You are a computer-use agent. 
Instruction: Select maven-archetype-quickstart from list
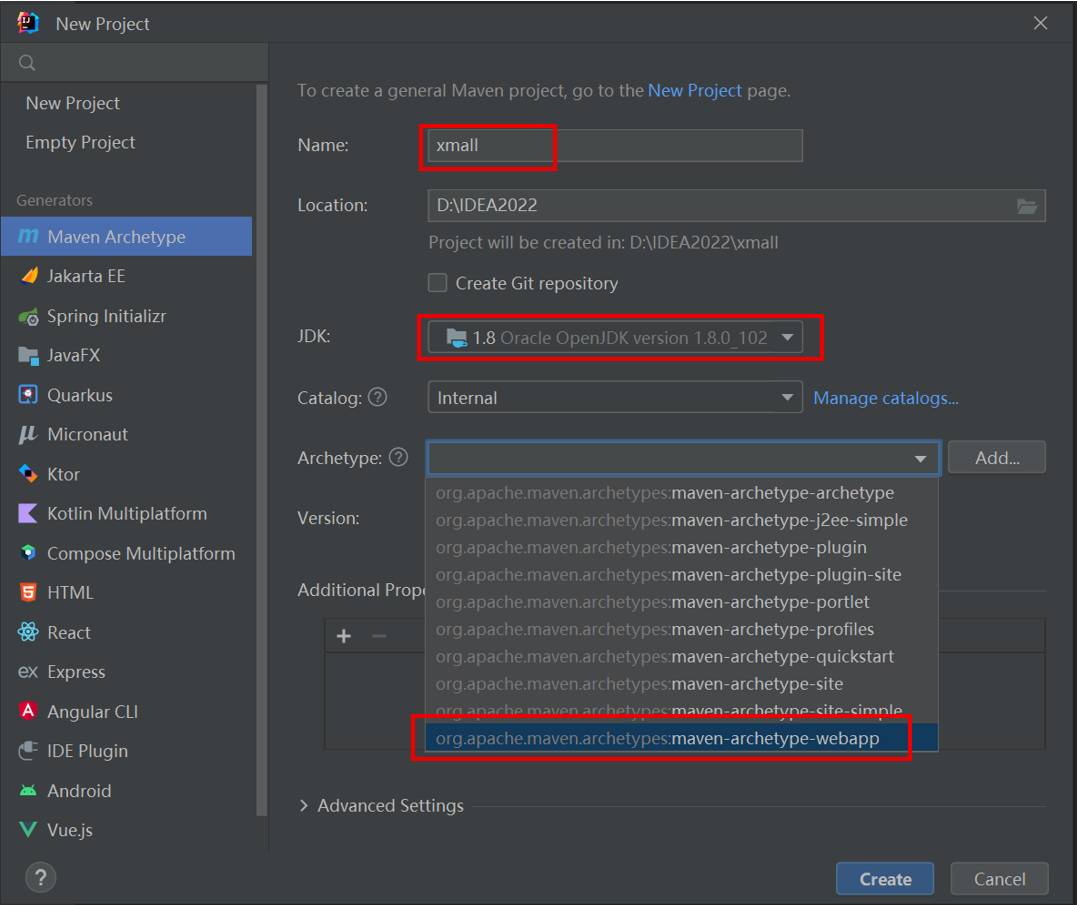click(681, 656)
